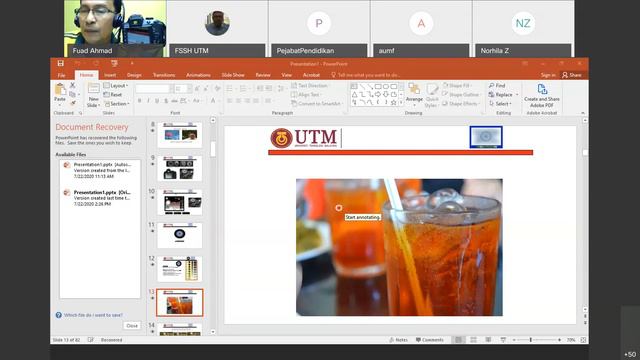The height and width of the screenshot is (360, 640).
Task: Toggle Underline formatting
Action: pos(157,100)
